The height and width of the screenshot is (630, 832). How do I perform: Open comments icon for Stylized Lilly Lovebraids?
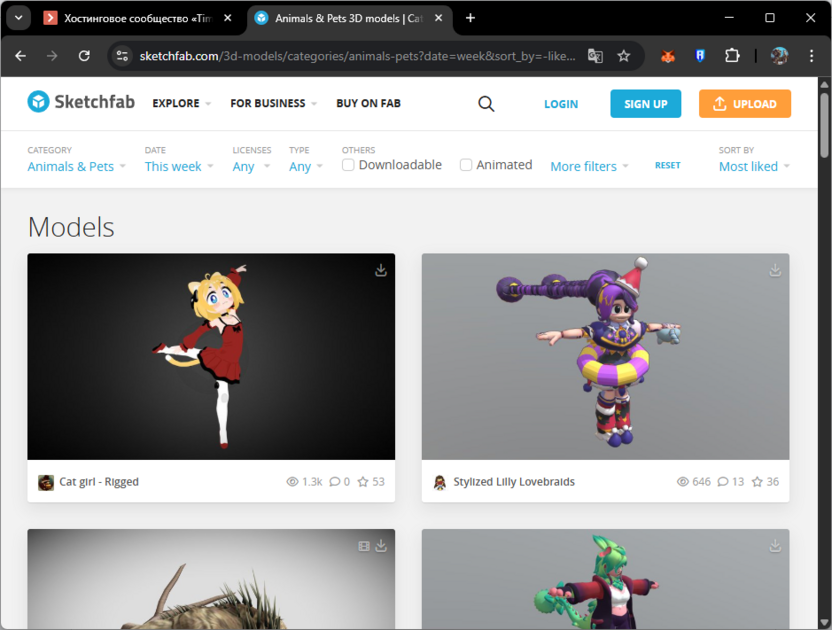(x=723, y=482)
